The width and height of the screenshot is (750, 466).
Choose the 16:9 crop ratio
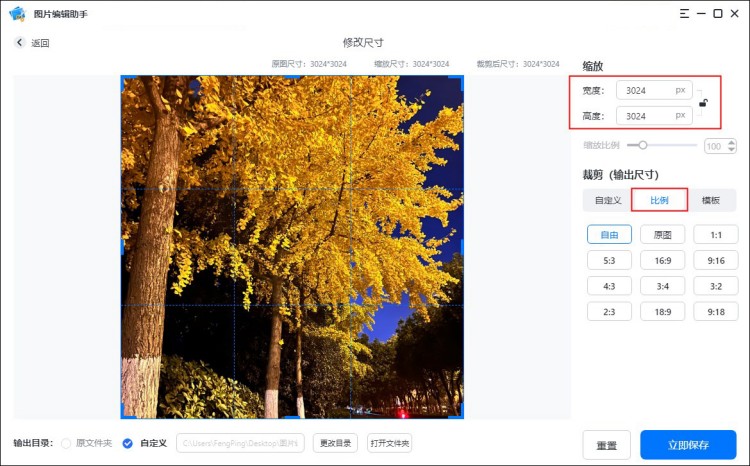tap(662, 260)
